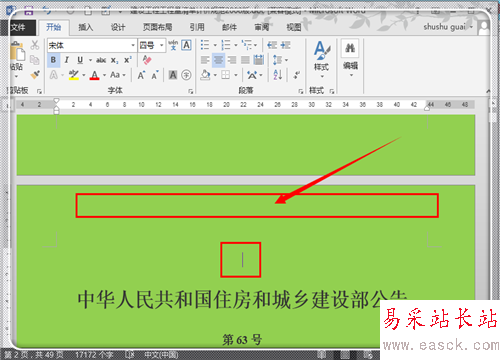
Task: Apply yellow text highlight color
Action: point(74,75)
